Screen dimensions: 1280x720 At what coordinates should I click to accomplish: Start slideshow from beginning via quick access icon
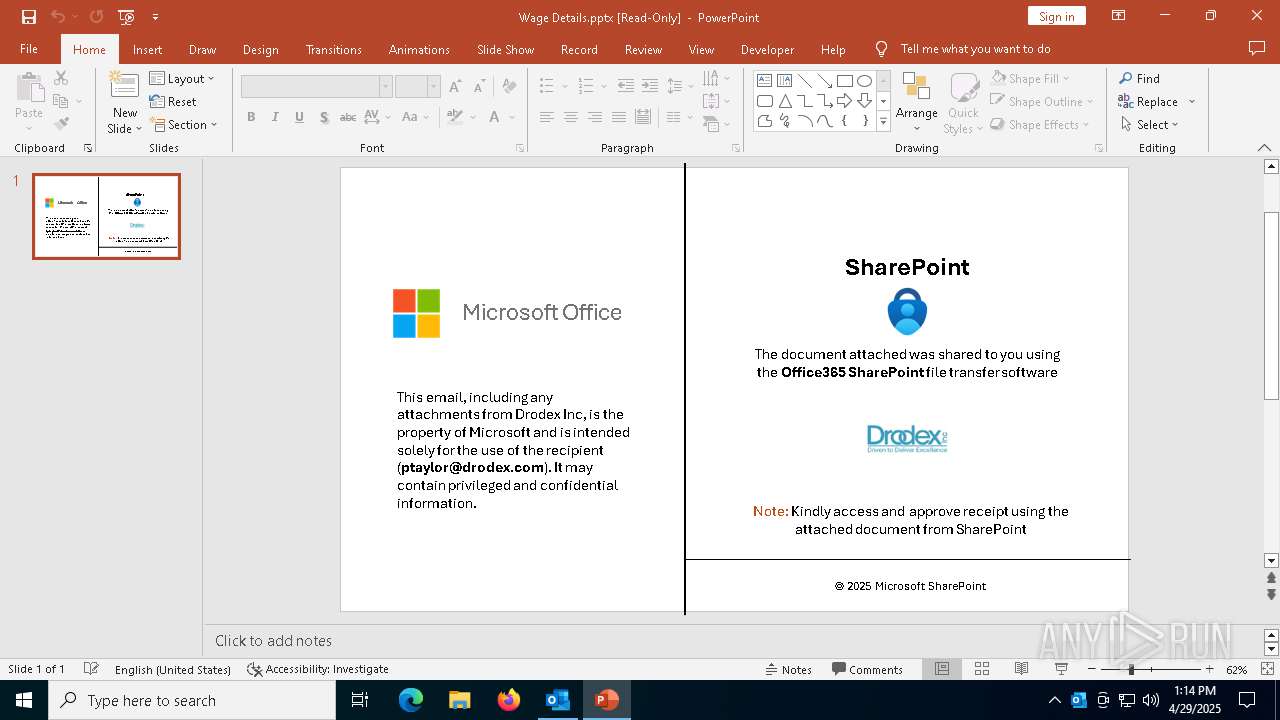(126, 17)
